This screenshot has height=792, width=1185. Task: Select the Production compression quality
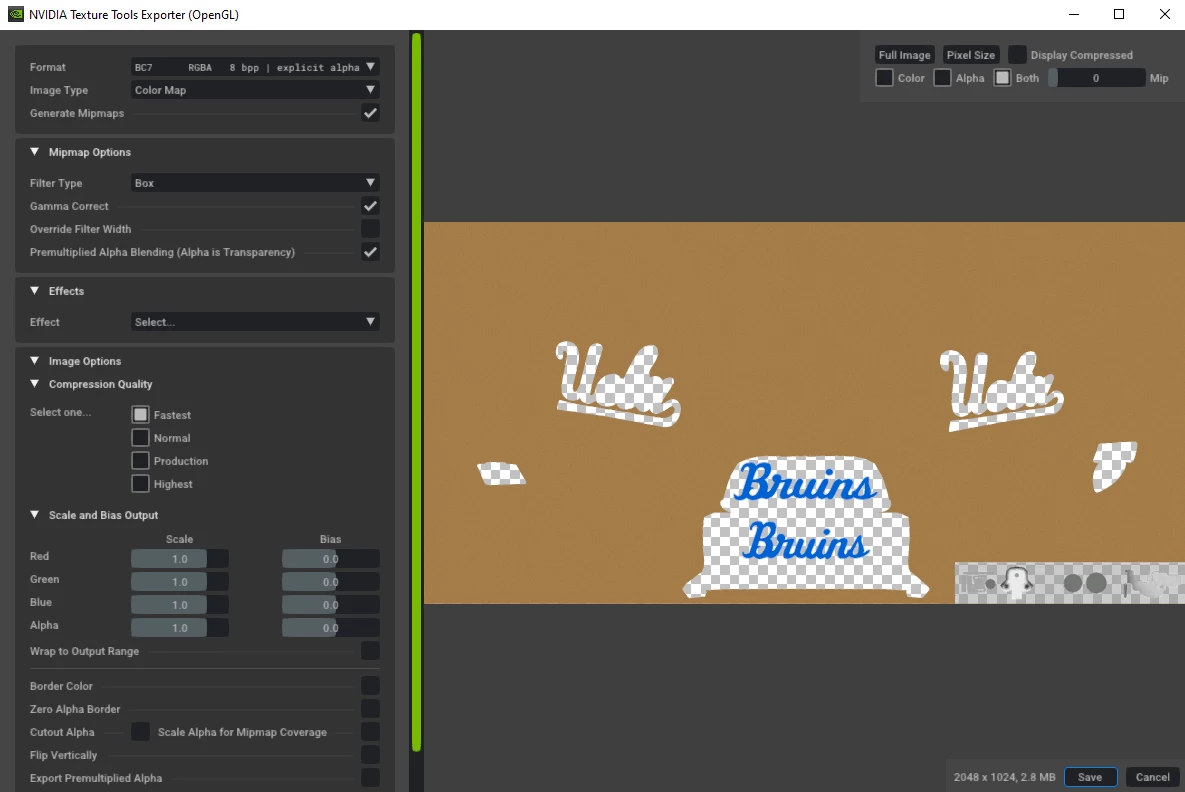141,461
